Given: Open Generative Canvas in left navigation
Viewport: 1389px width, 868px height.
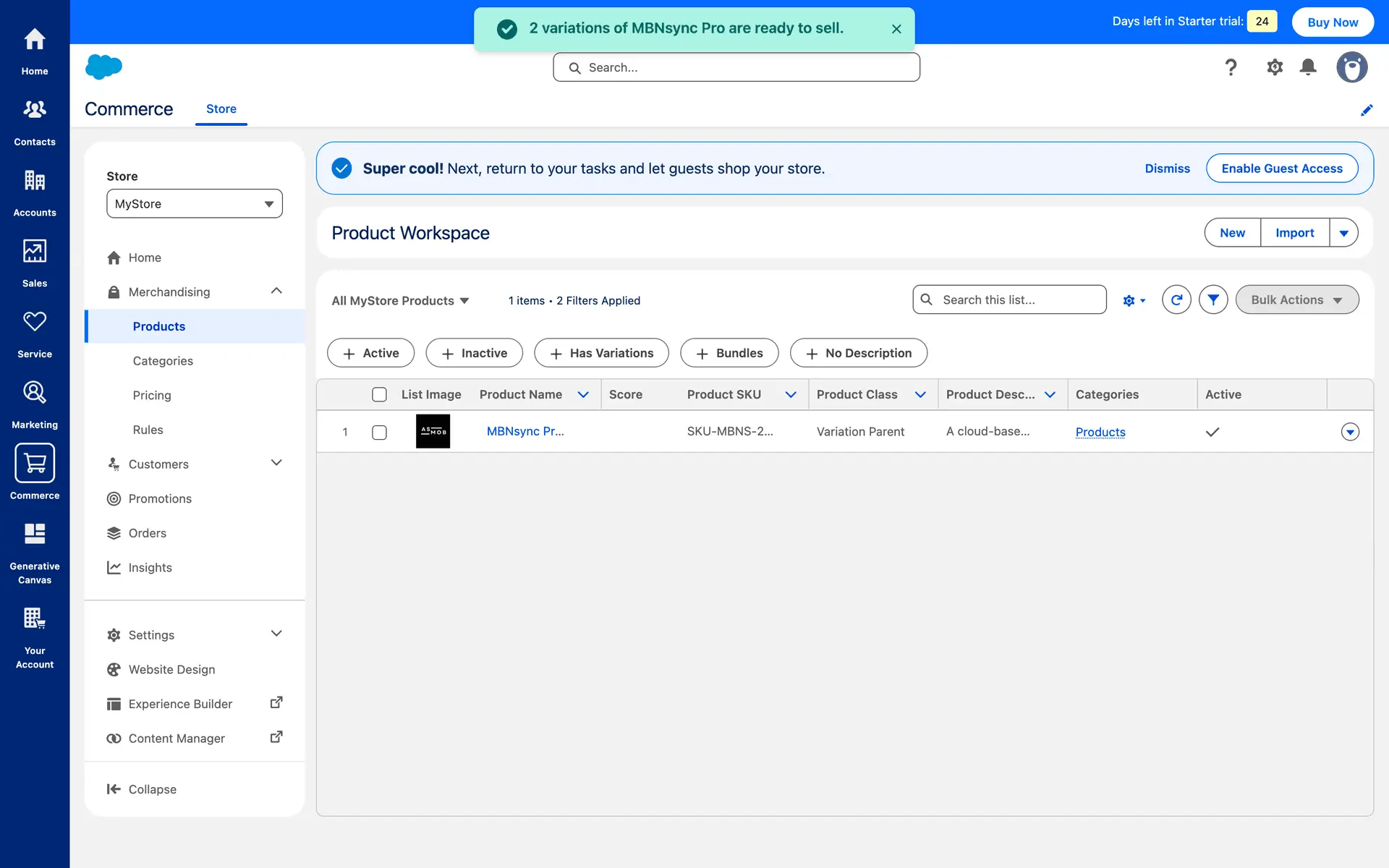Looking at the screenshot, I should point(35,553).
